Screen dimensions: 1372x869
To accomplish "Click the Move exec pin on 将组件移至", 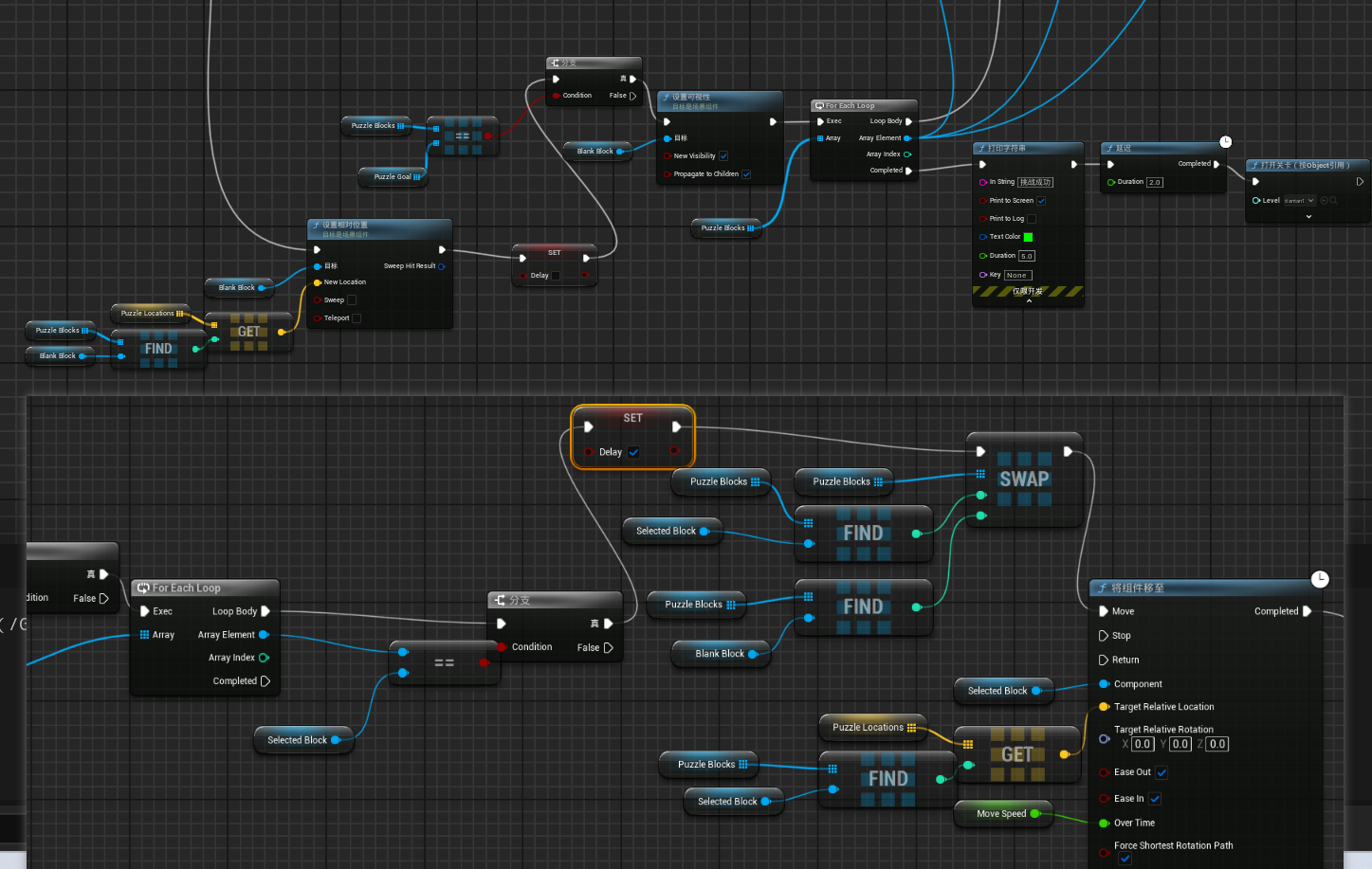I will 1104,611.
